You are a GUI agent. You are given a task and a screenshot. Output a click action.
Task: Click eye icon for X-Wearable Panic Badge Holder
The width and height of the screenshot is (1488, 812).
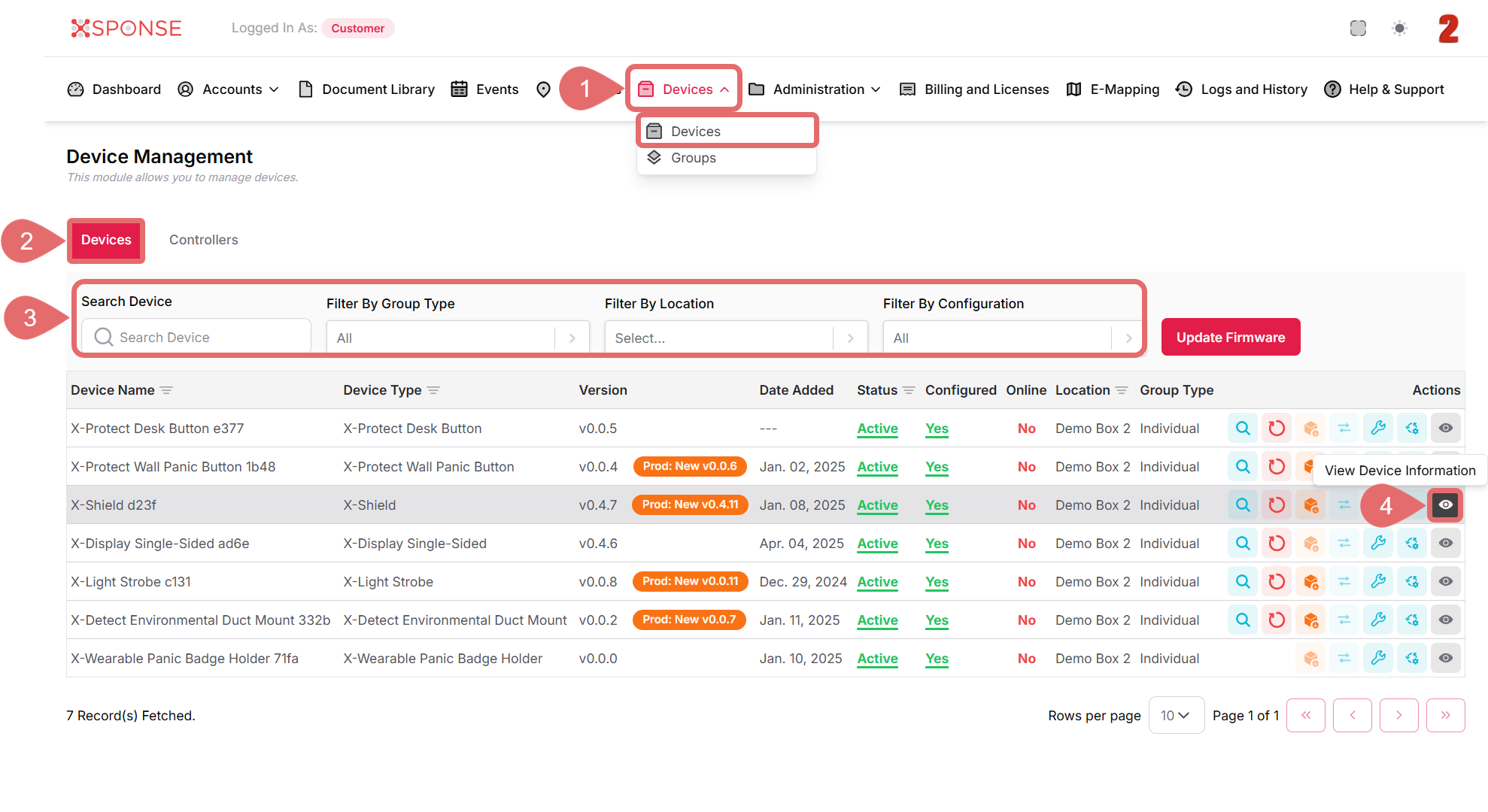(1445, 659)
